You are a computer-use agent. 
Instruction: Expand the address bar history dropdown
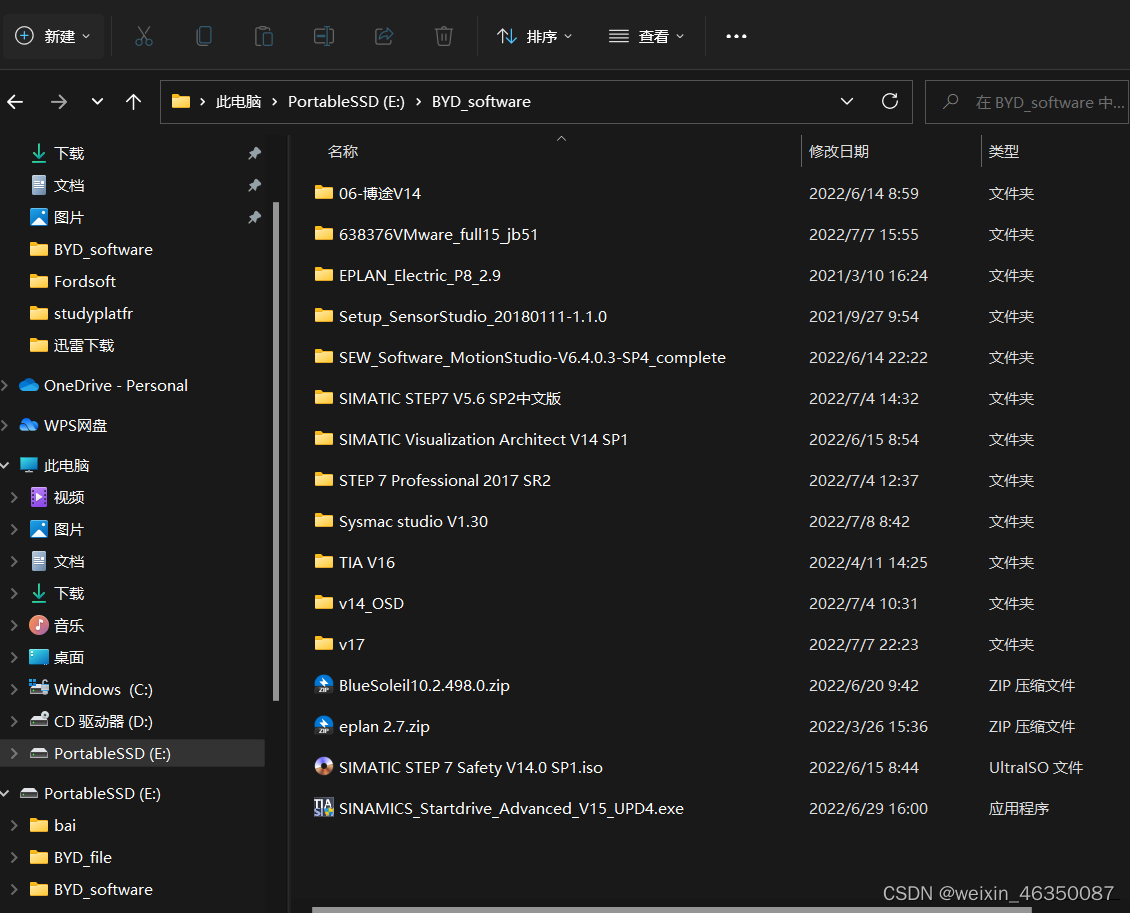tap(847, 102)
